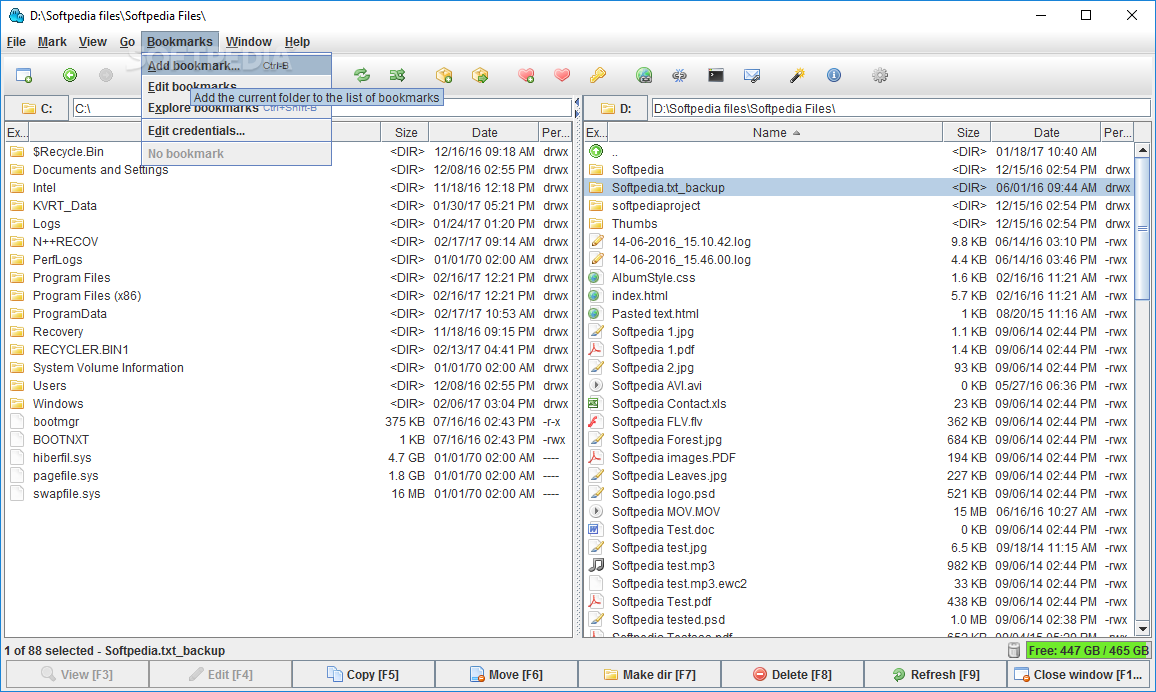Image resolution: width=1156 pixels, height=692 pixels.
Task: Open the Help menu
Action: click(297, 42)
